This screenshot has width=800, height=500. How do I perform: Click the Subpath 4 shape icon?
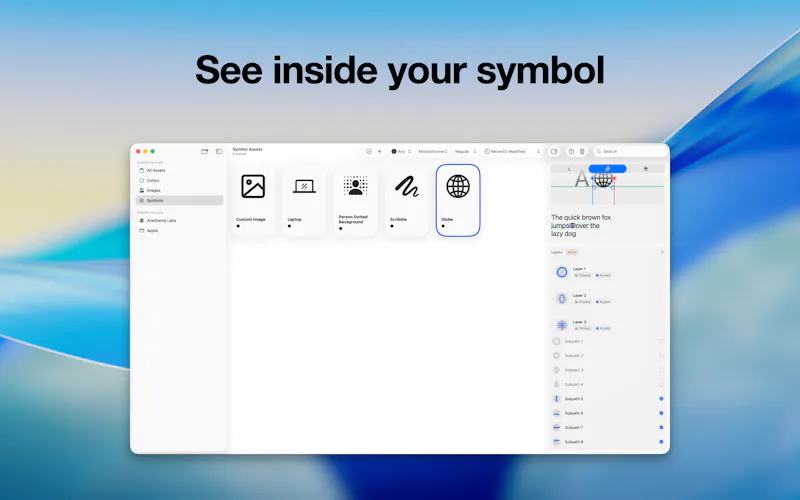pyautogui.click(x=557, y=384)
